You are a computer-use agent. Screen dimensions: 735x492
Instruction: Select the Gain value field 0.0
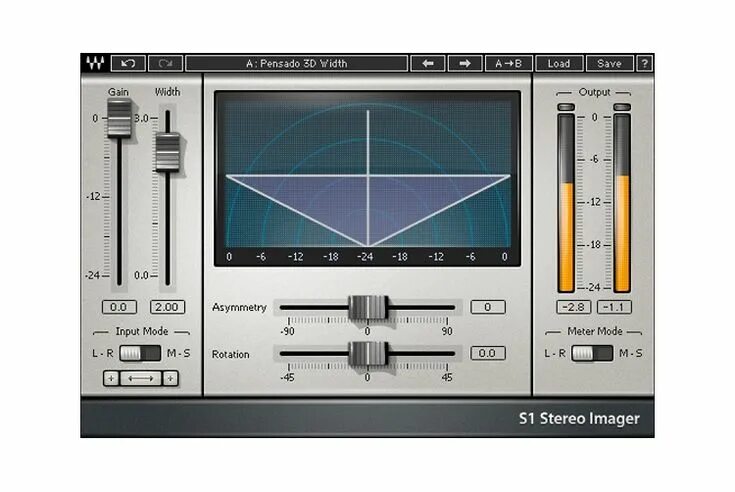119,307
